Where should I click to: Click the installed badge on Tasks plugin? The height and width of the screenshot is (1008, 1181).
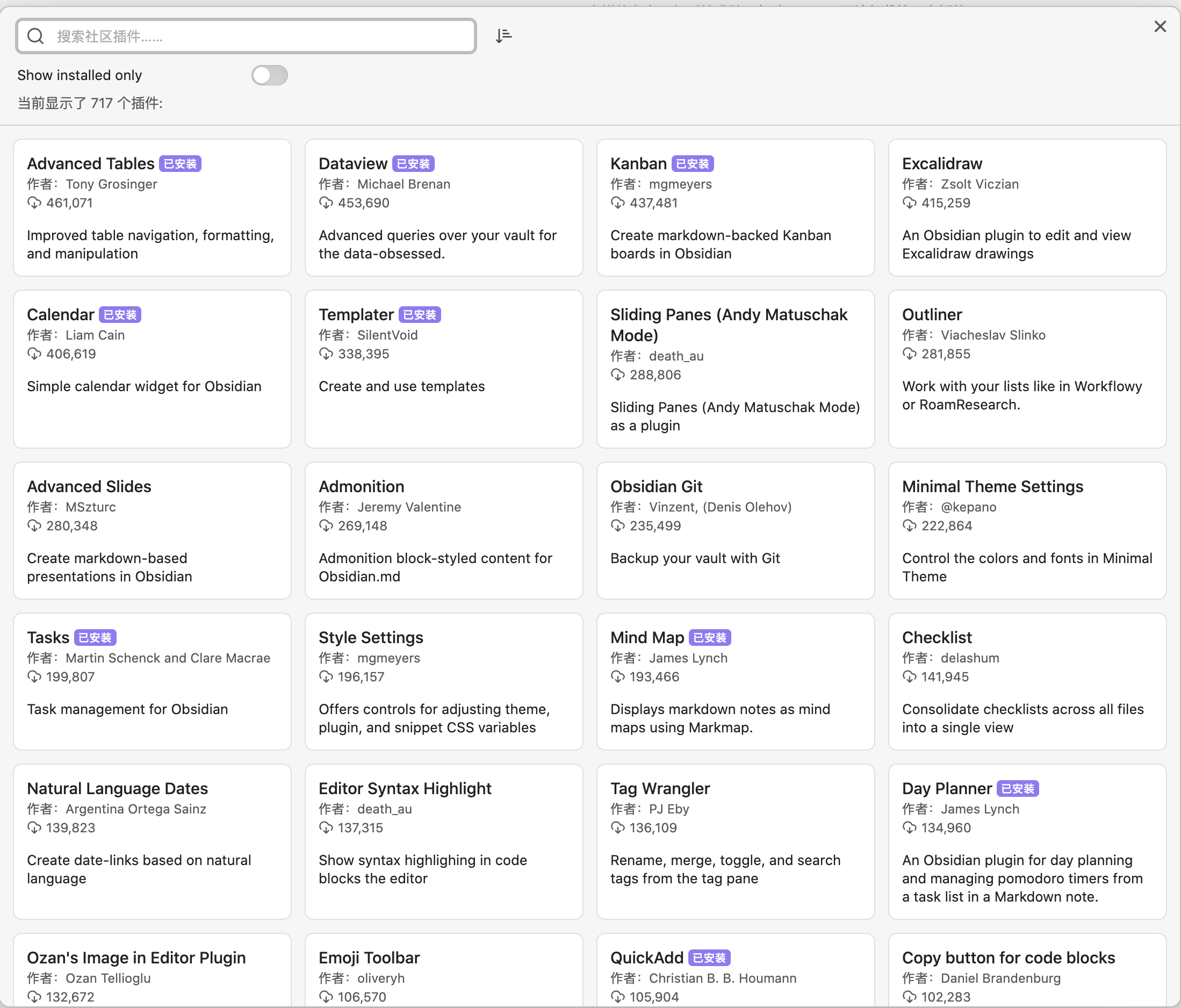(x=95, y=637)
